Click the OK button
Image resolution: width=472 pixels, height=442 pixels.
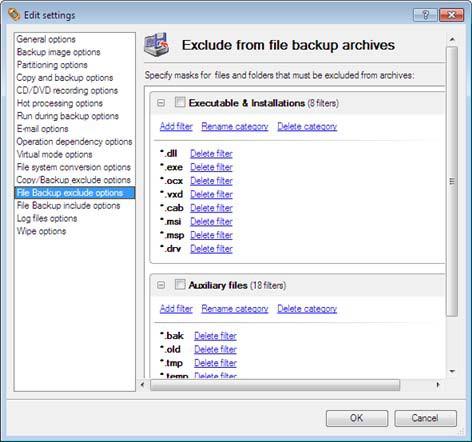tap(357, 418)
